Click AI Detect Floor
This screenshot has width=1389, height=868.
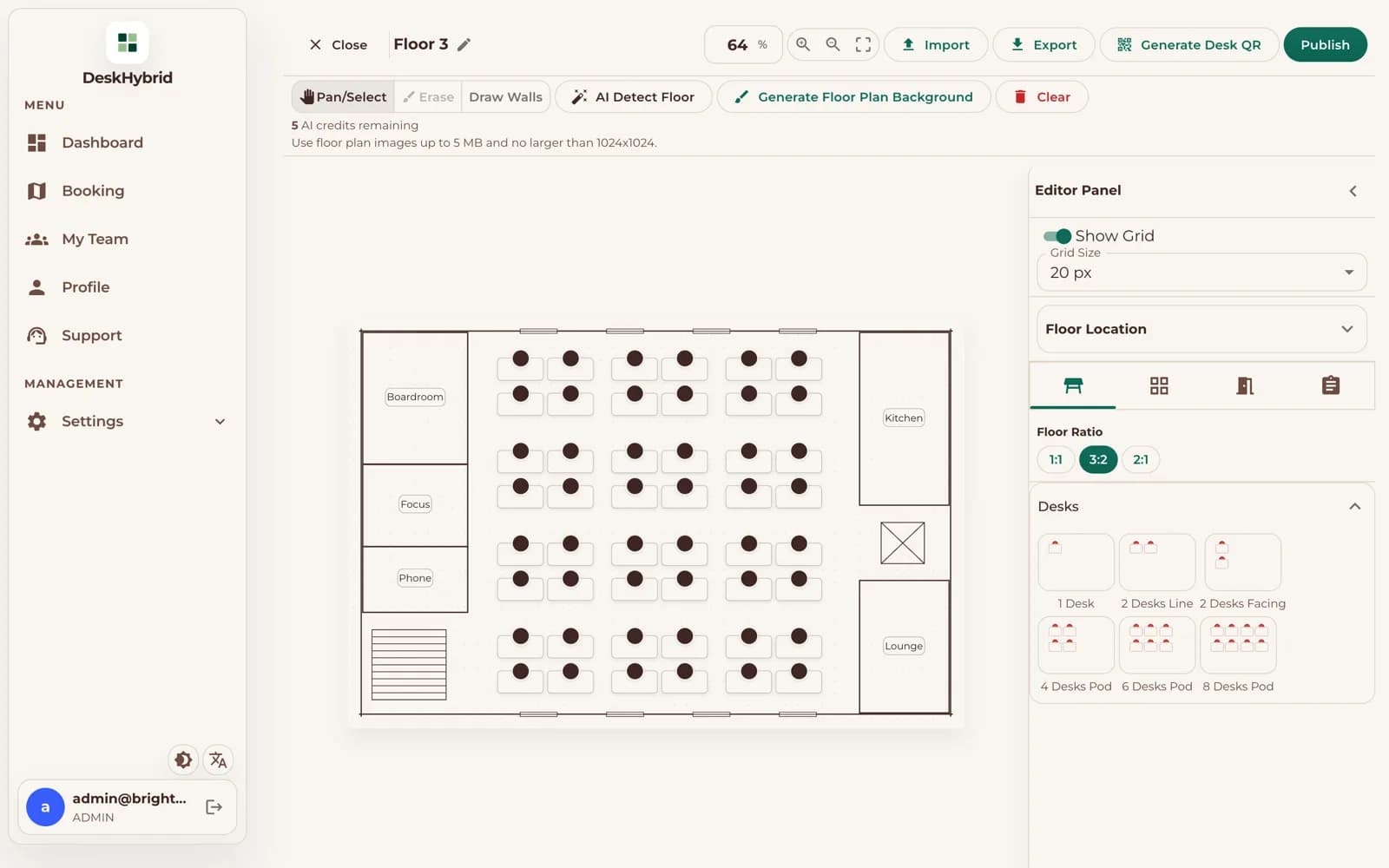(x=633, y=97)
